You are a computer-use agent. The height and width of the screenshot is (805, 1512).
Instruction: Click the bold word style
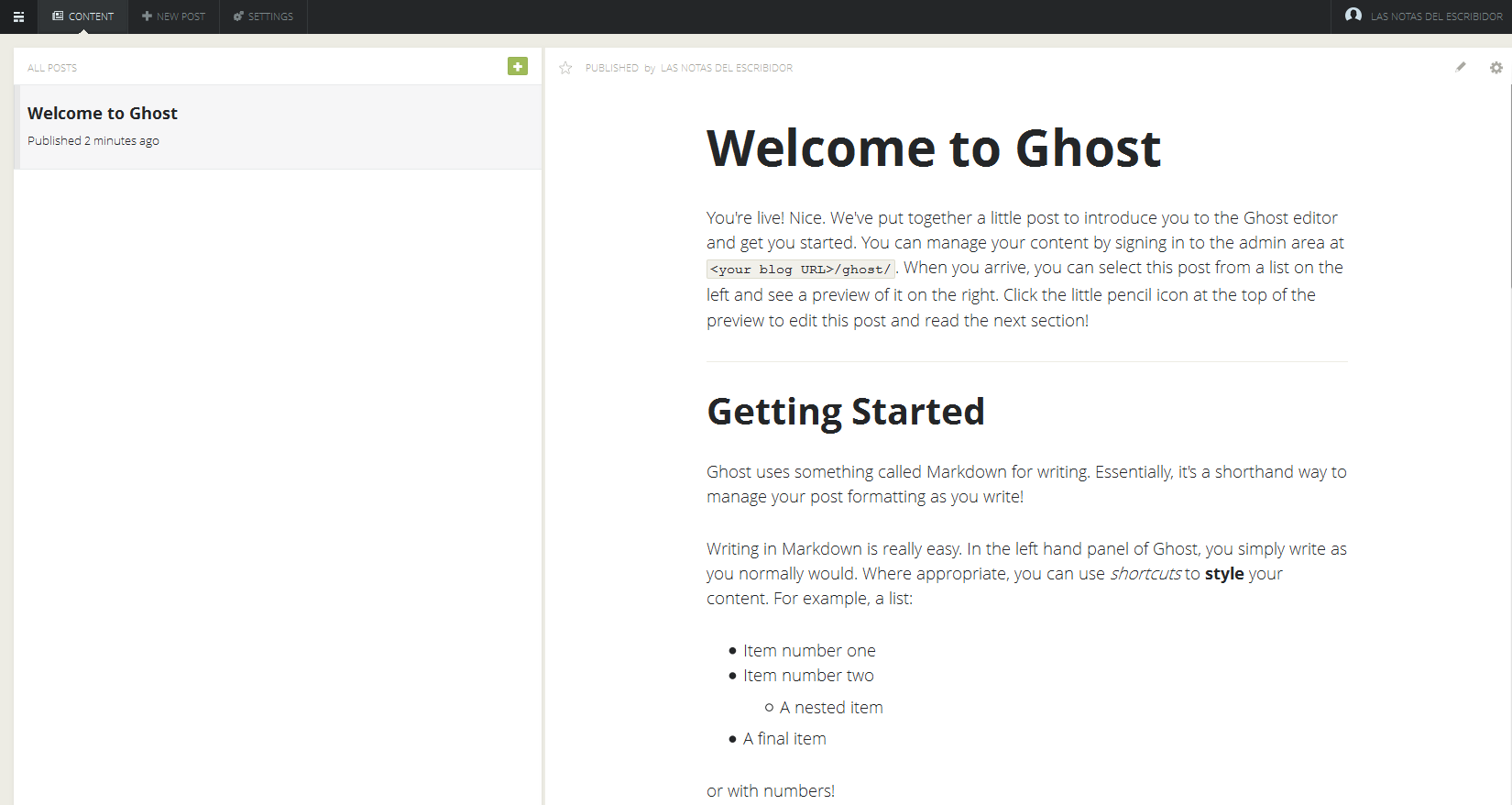point(1224,573)
